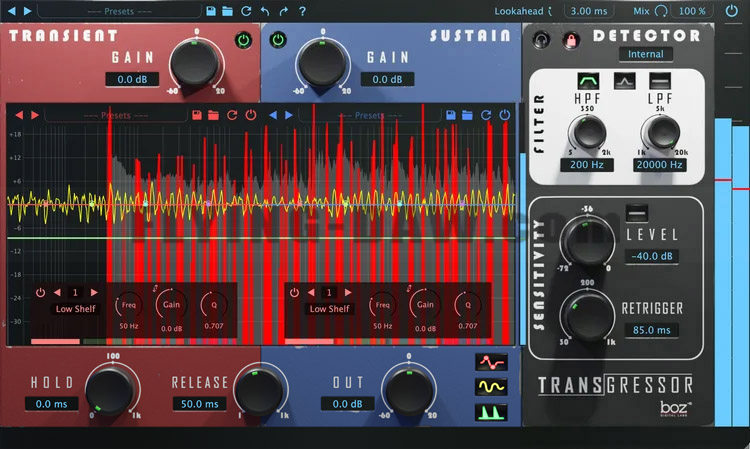Toggle the red envelope curve display icon
Screen dimensions: 750x449
[491, 362]
